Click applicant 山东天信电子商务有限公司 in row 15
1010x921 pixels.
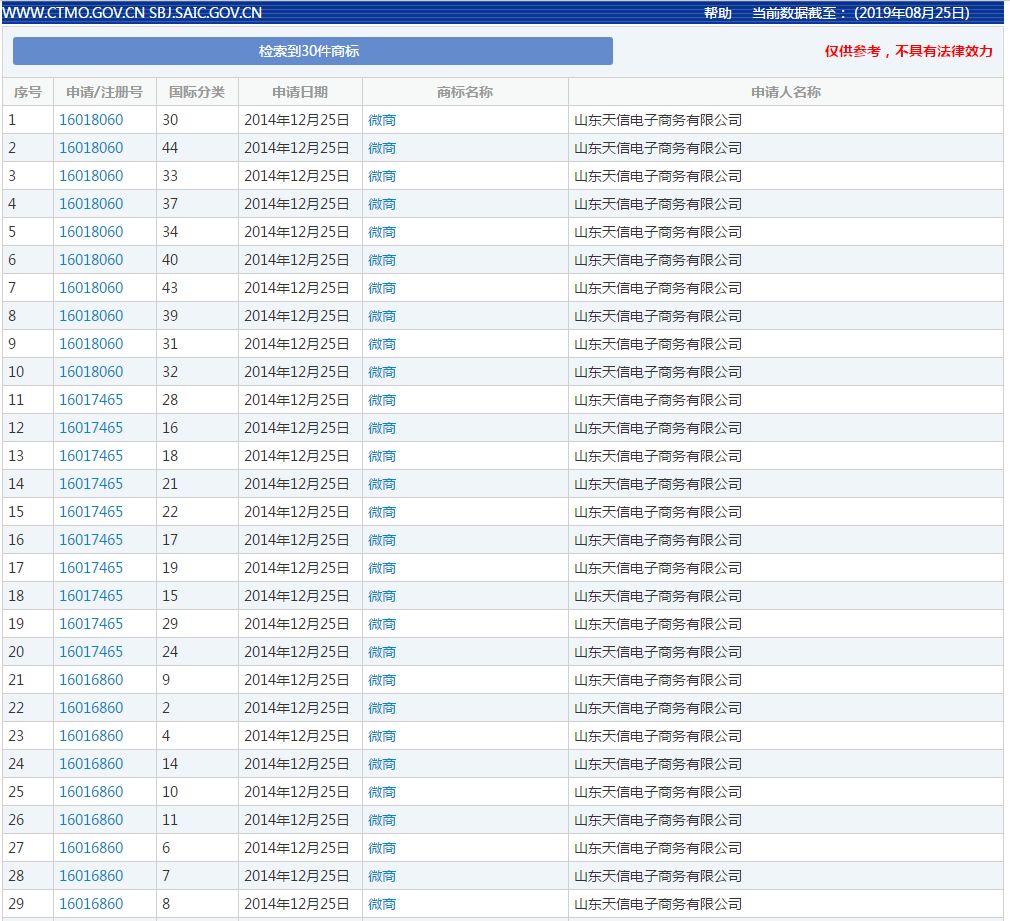[658, 512]
